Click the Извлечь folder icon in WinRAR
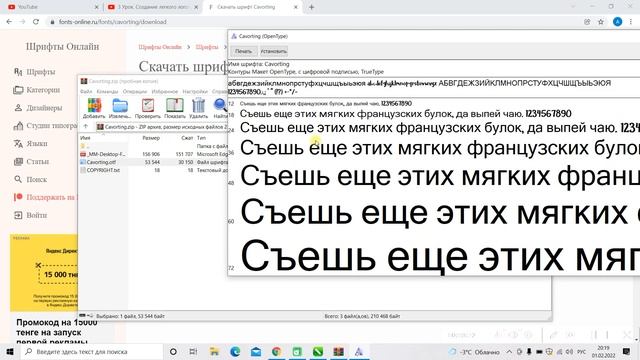The width and height of the screenshot is (640, 360). coord(120,108)
